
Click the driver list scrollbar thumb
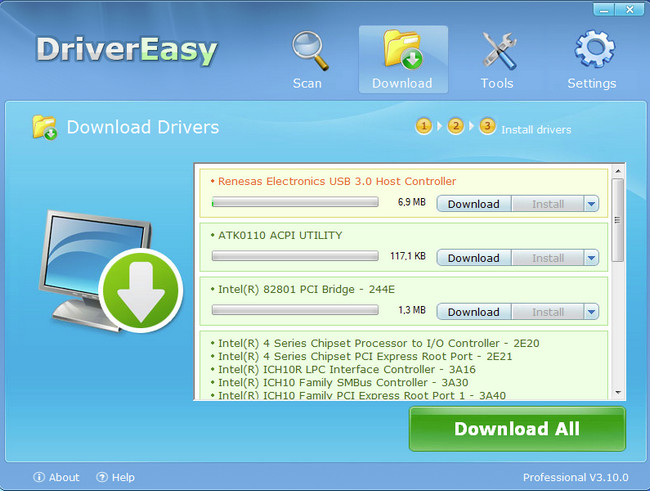coord(618,220)
